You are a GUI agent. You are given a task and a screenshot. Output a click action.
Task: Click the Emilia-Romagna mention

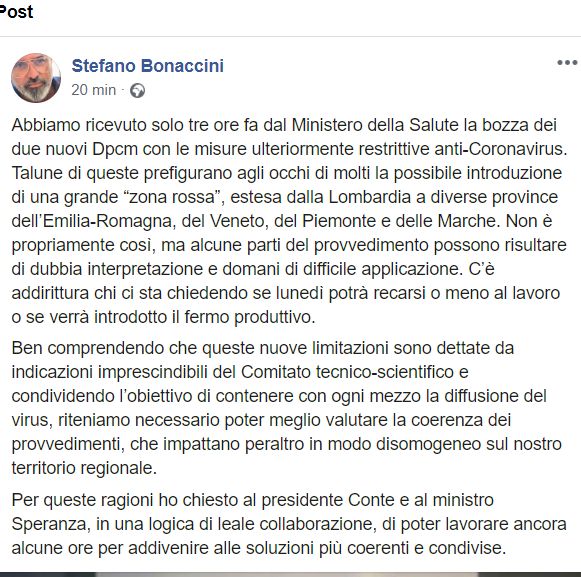[x=107, y=221]
